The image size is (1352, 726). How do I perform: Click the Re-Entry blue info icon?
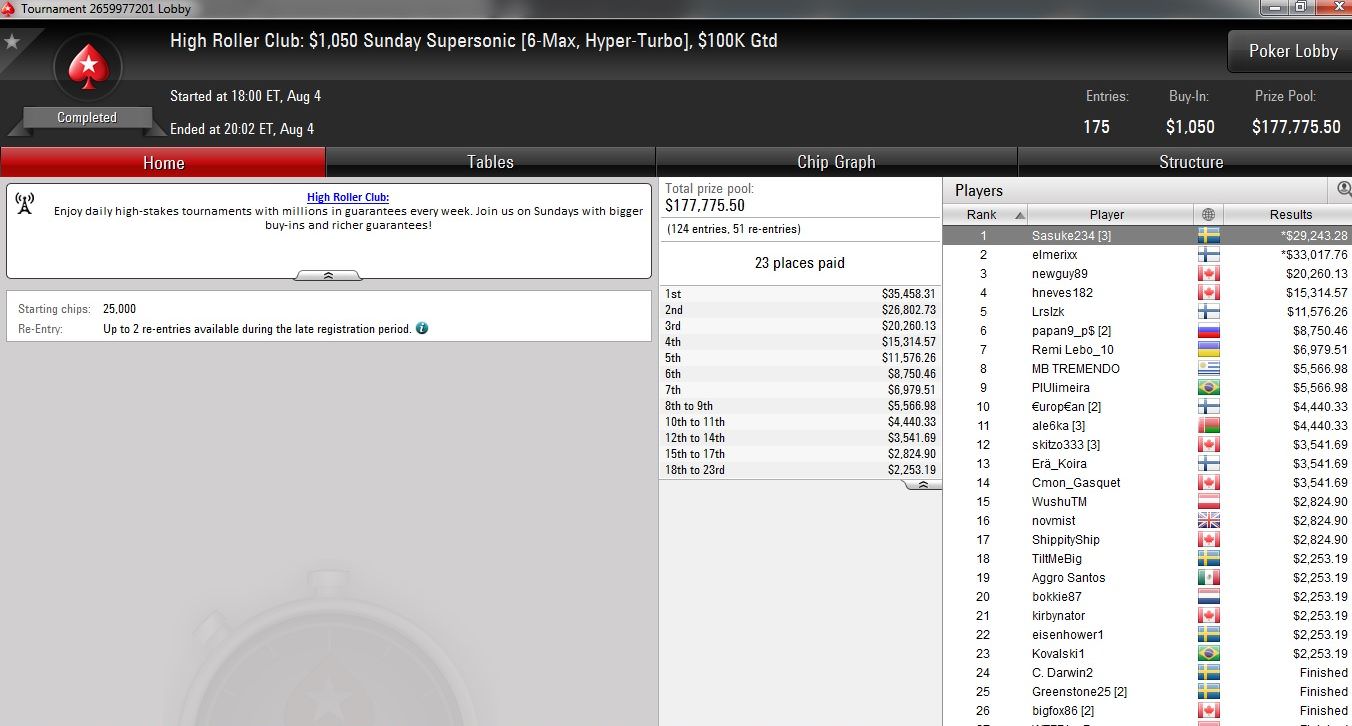pyautogui.click(x=422, y=328)
